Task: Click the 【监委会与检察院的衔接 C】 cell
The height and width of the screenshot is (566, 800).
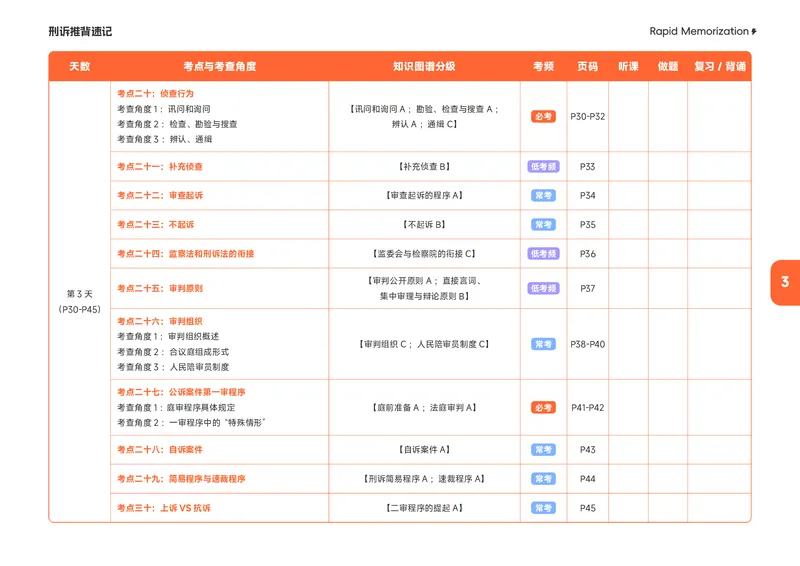Action: [x=424, y=254]
